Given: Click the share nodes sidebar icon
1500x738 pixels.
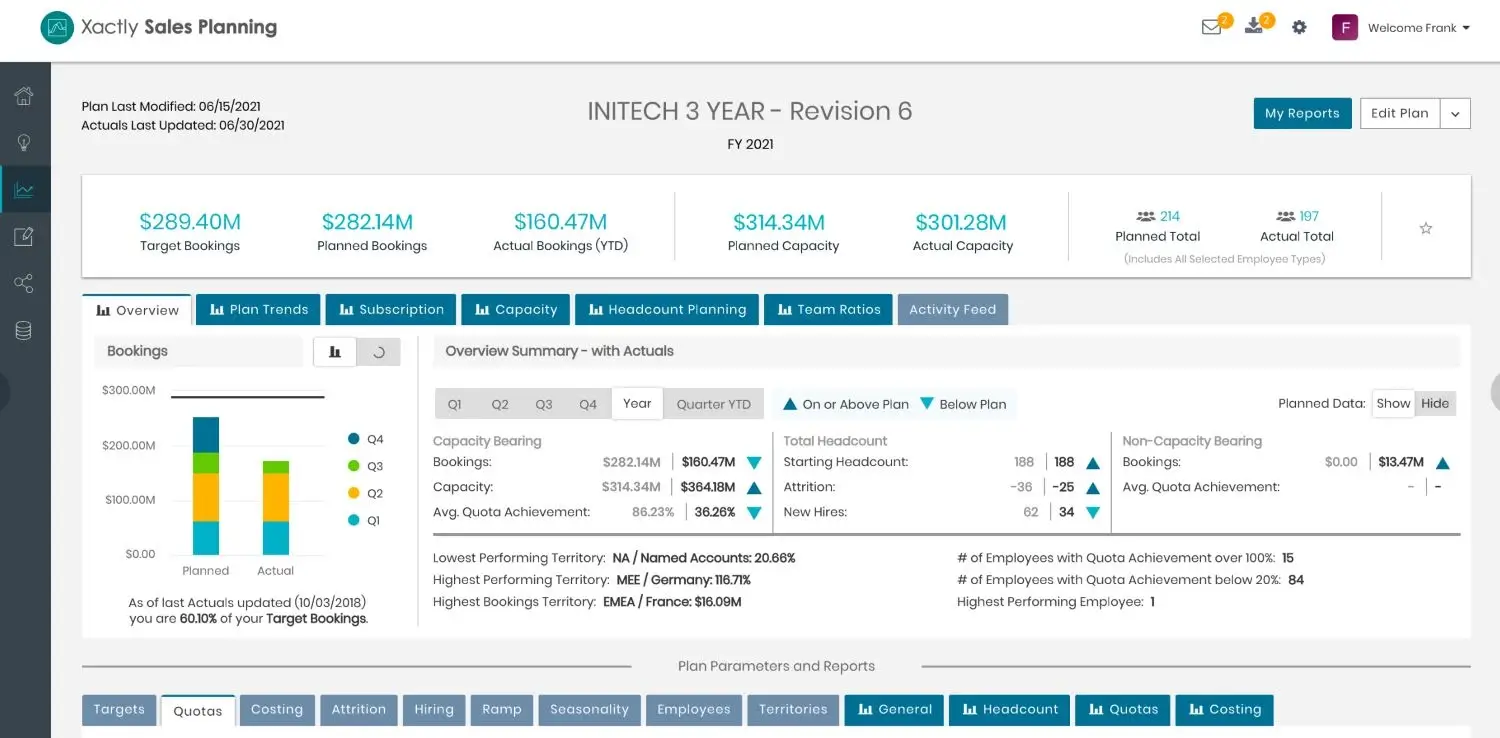Looking at the screenshot, I should (x=24, y=284).
